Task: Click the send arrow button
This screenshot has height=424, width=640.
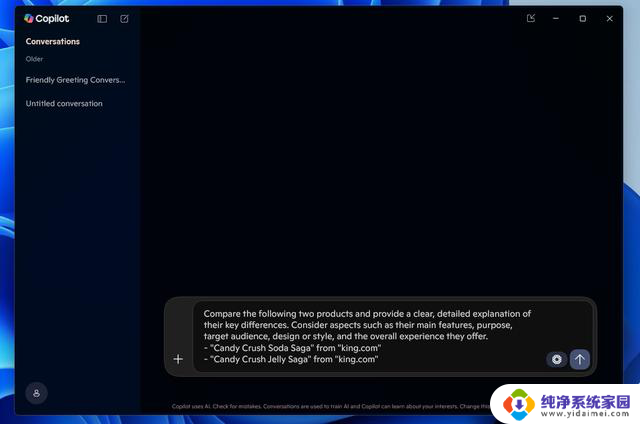Action: click(x=580, y=359)
